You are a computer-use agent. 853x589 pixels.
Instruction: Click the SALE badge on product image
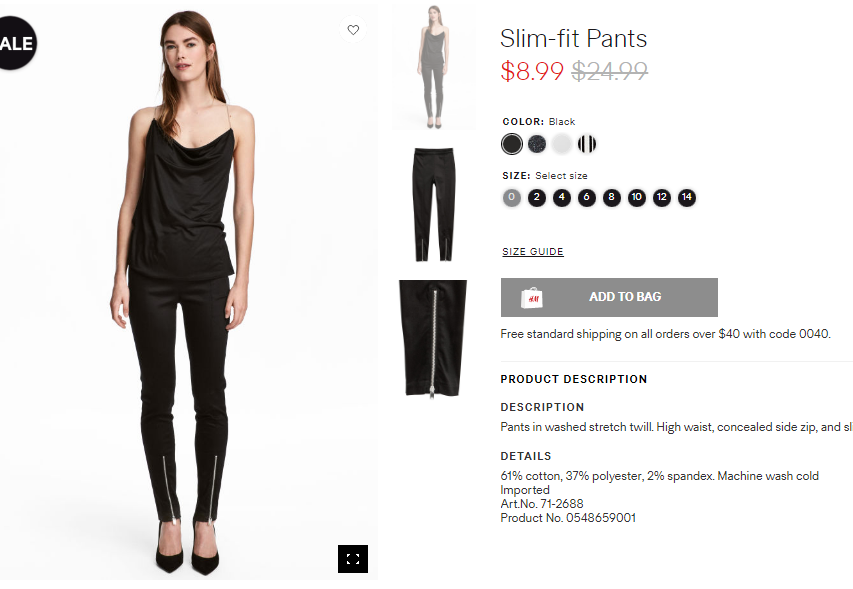pos(16,43)
